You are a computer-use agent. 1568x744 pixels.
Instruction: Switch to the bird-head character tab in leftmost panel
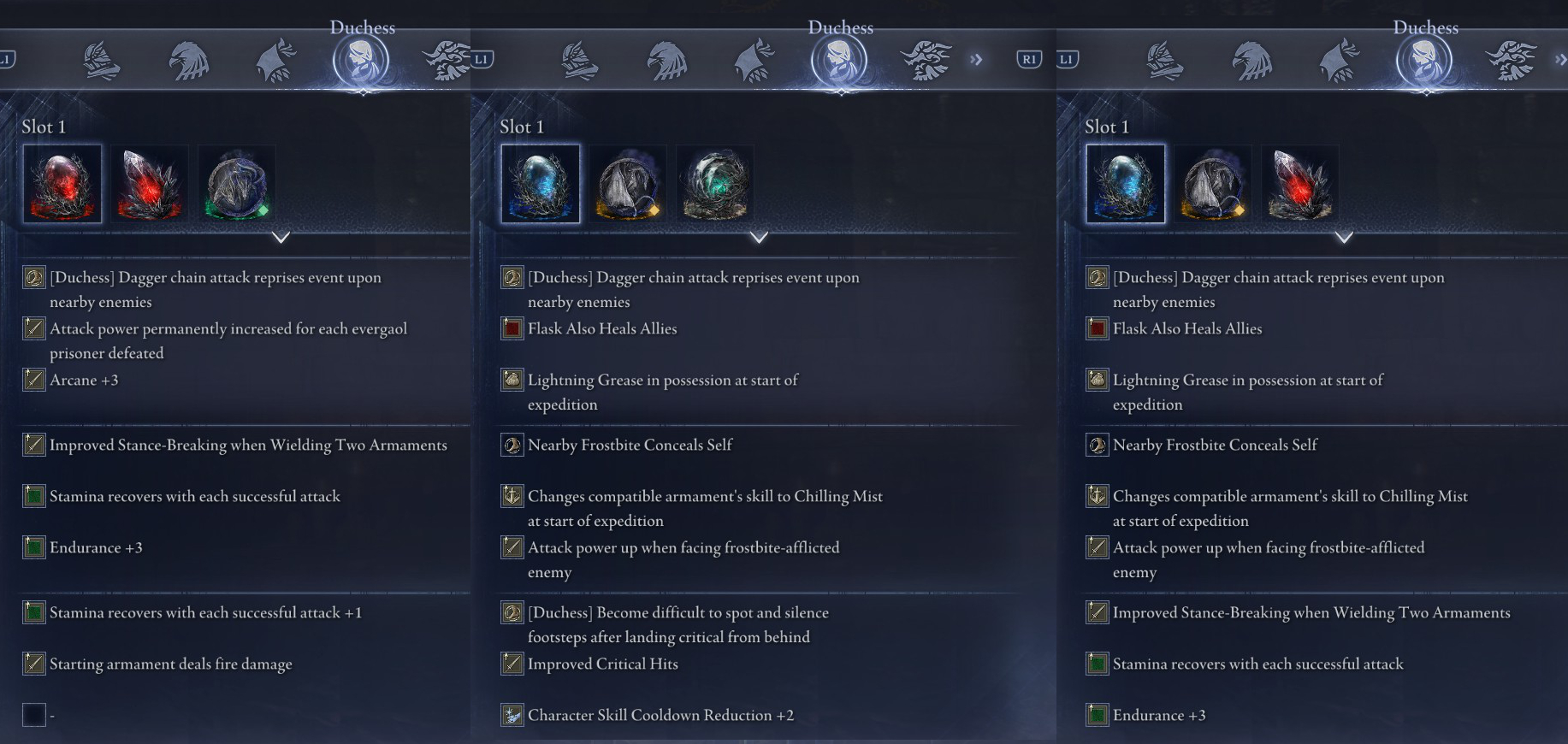(188, 62)
